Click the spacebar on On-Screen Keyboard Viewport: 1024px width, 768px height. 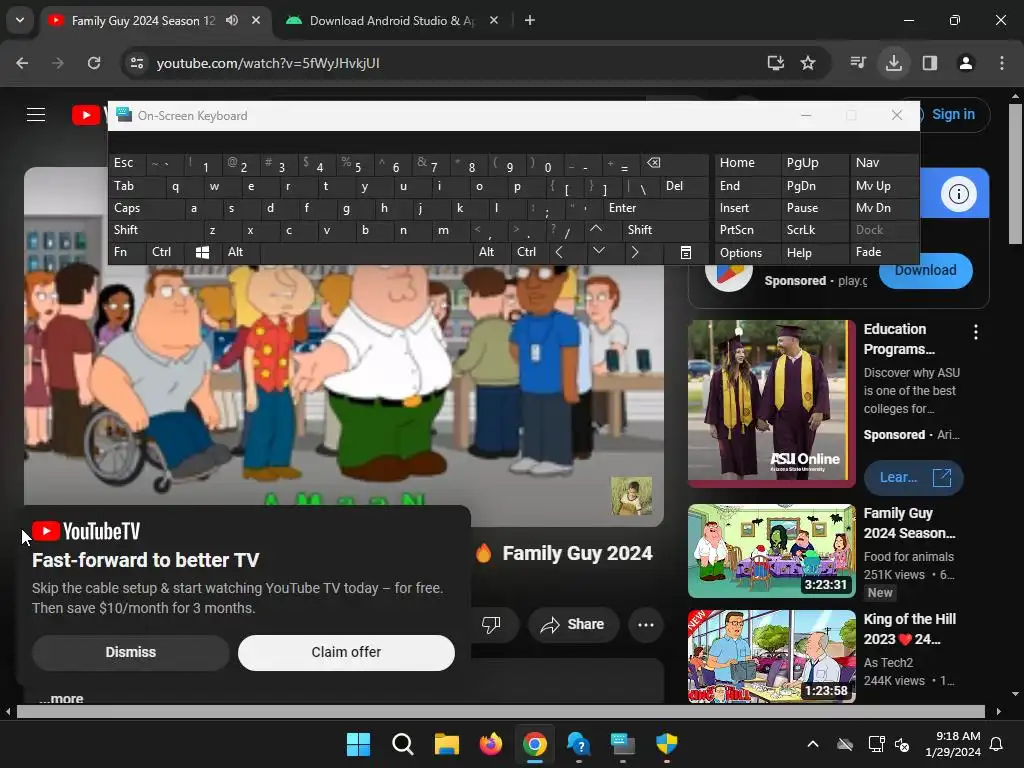tap(367, 252)
